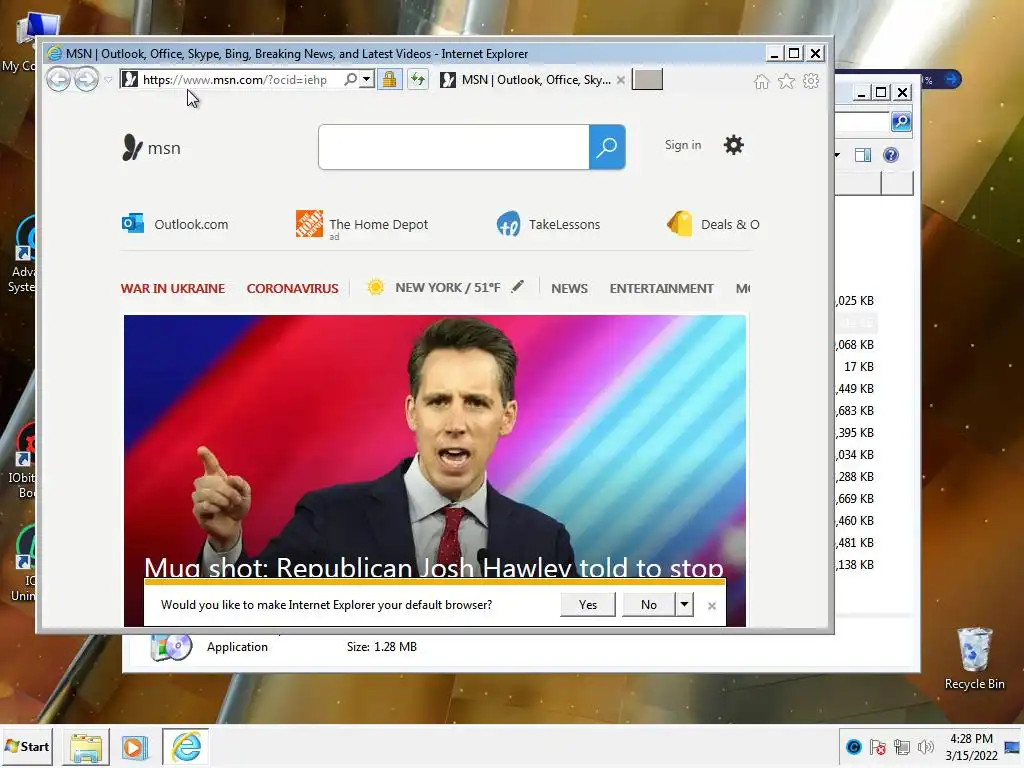Image resolution: width=1024 pixels, height=768 pixels.
Task: Dismiss the default browser notification bar
Action: point(712,605)
